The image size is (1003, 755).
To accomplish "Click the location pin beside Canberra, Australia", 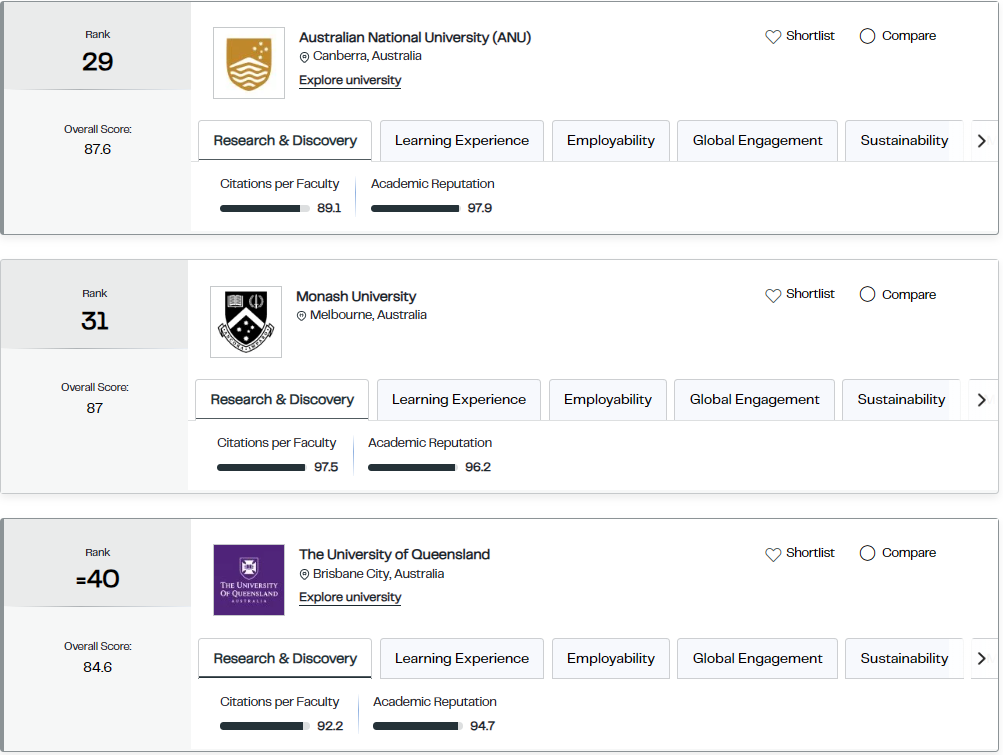I will 304,57.
